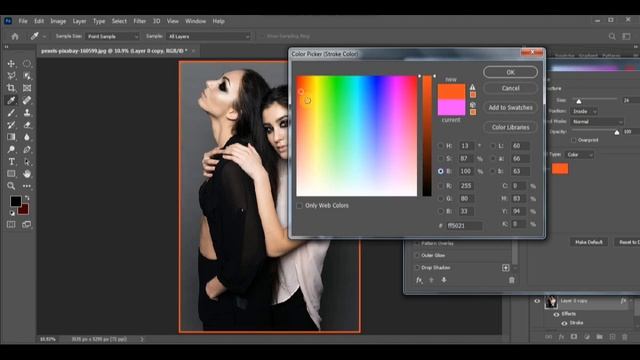Open the Image menu
Screen dimensions: 640x360
pyautogui.click(x=58, y=21)
